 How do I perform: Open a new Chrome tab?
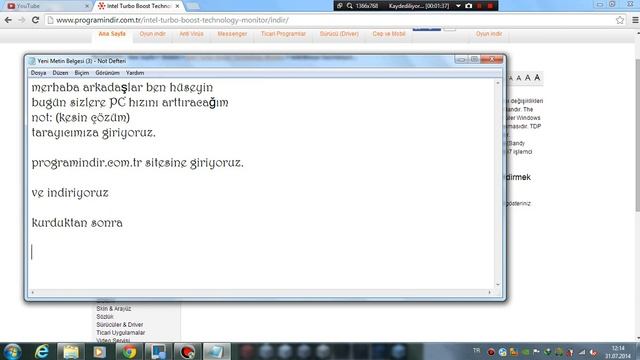click(x=193, y=6)
